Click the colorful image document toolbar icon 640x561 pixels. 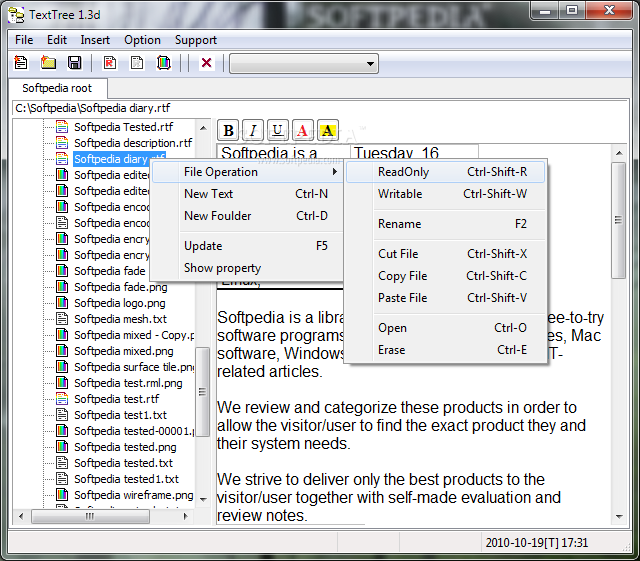click(x=164, y=63)
